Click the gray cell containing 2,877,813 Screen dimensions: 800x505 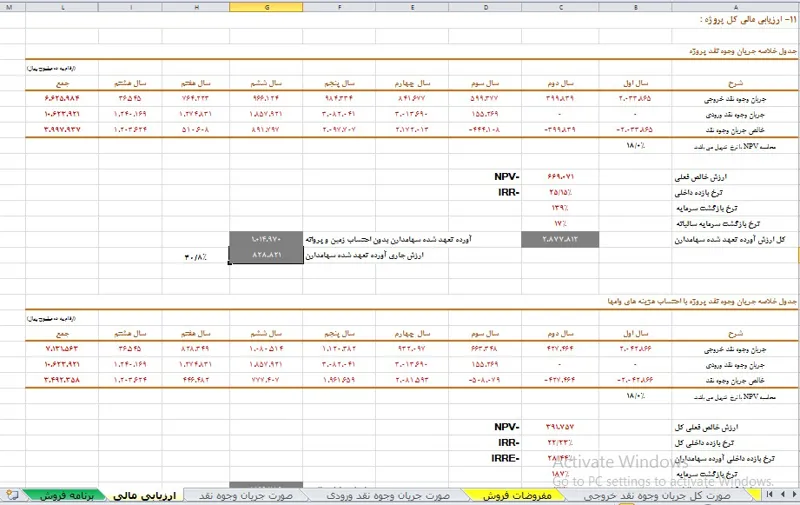point(559,240)
